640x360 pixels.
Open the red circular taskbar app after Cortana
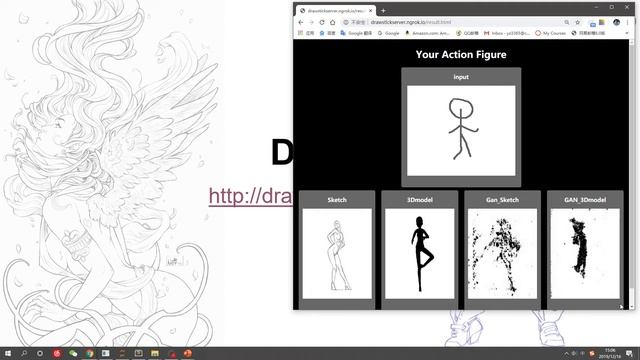pyautogui.click(x=57, y=353)
